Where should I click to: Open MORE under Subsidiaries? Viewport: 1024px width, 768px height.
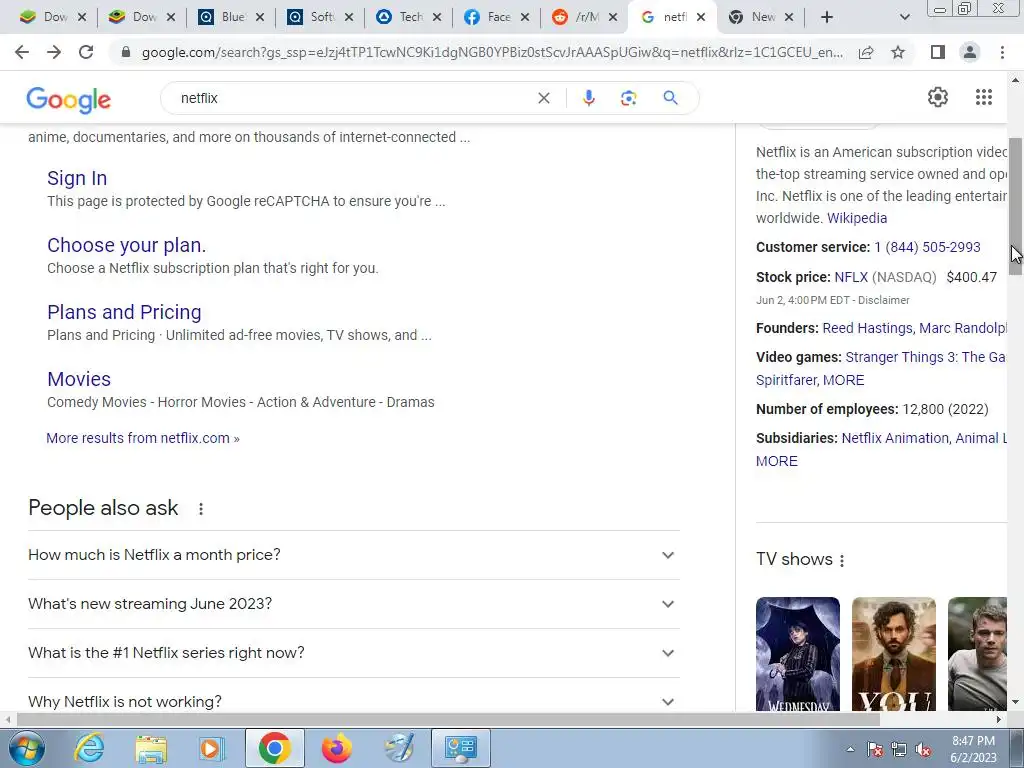click(776, 461)
